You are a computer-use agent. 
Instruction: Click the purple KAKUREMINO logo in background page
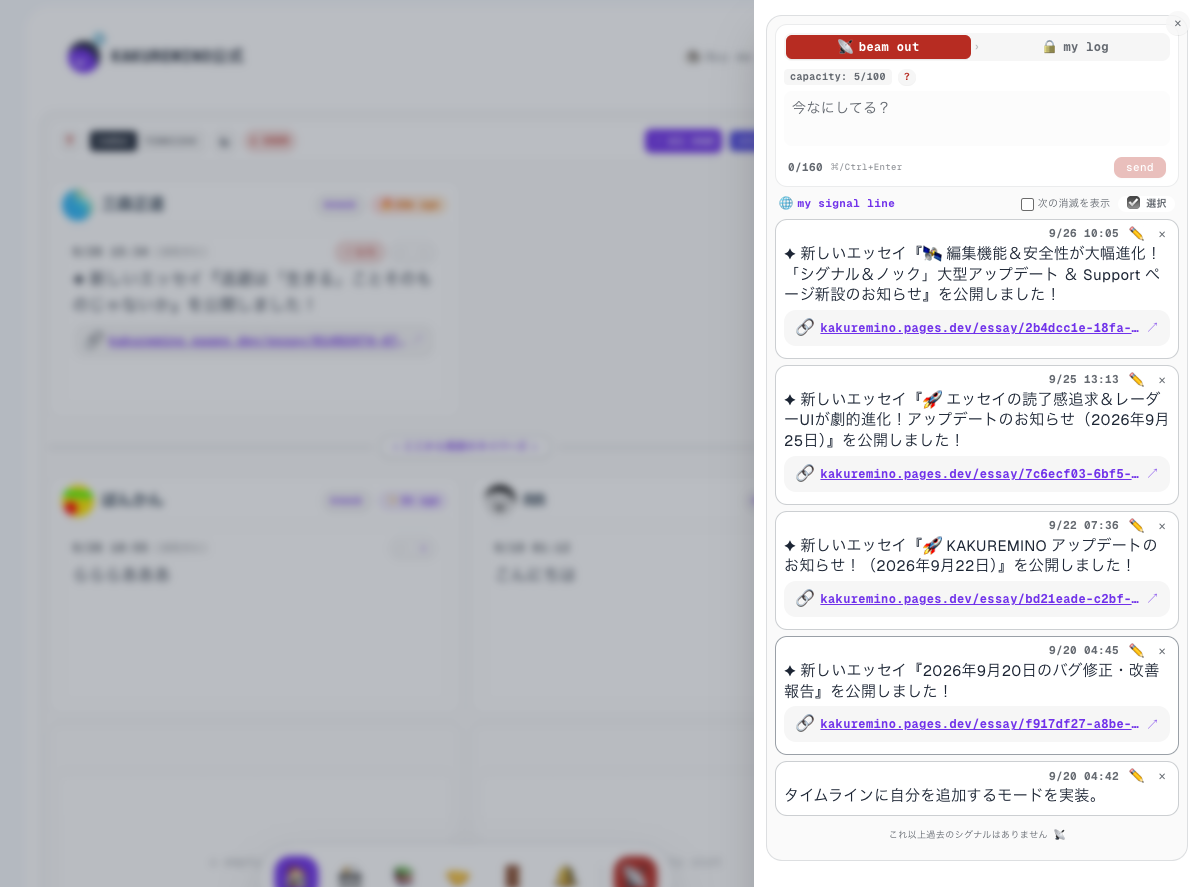click(83, 56)
